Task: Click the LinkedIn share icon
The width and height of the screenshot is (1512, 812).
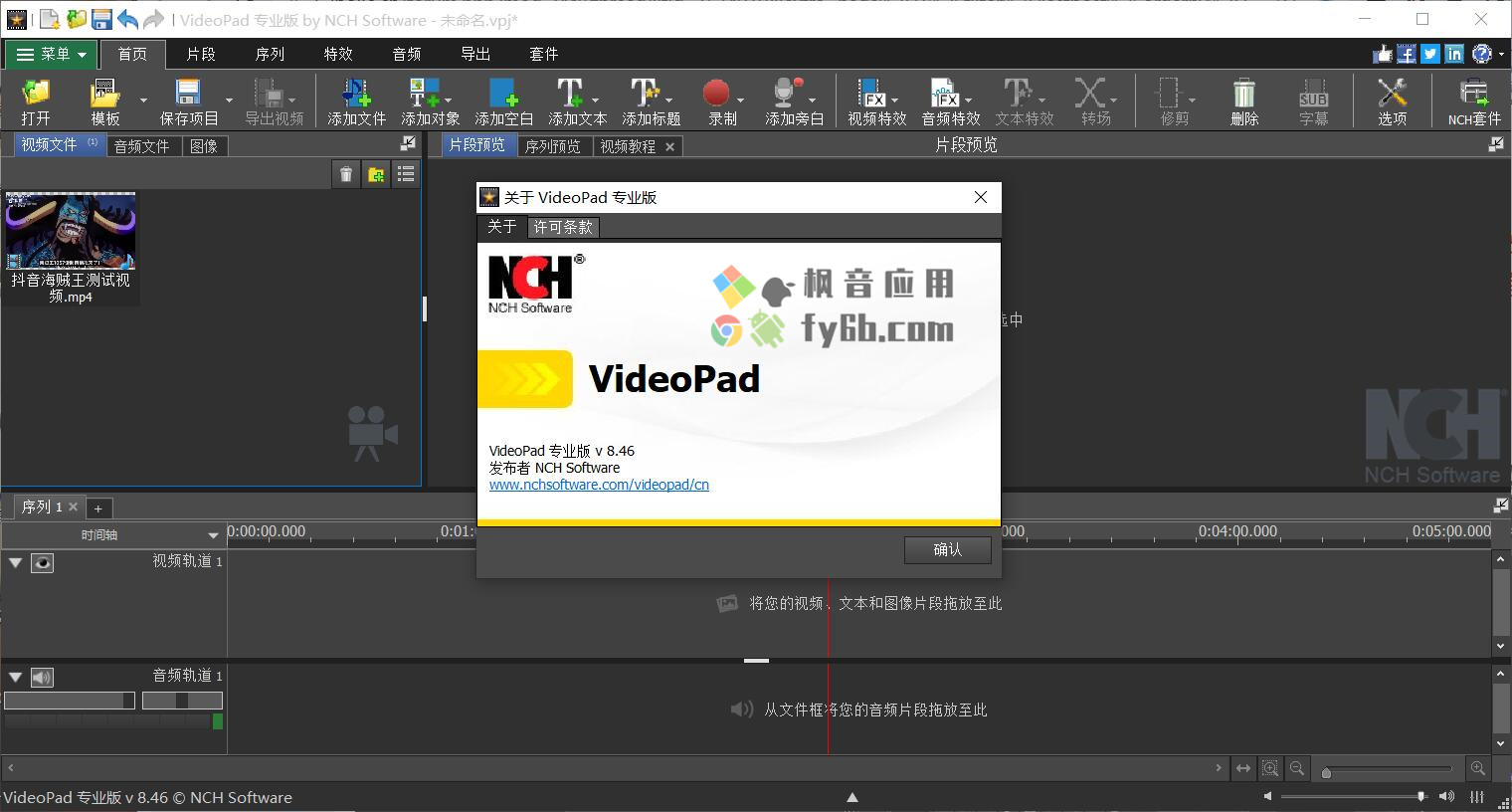Action: tap(1454, 54)
